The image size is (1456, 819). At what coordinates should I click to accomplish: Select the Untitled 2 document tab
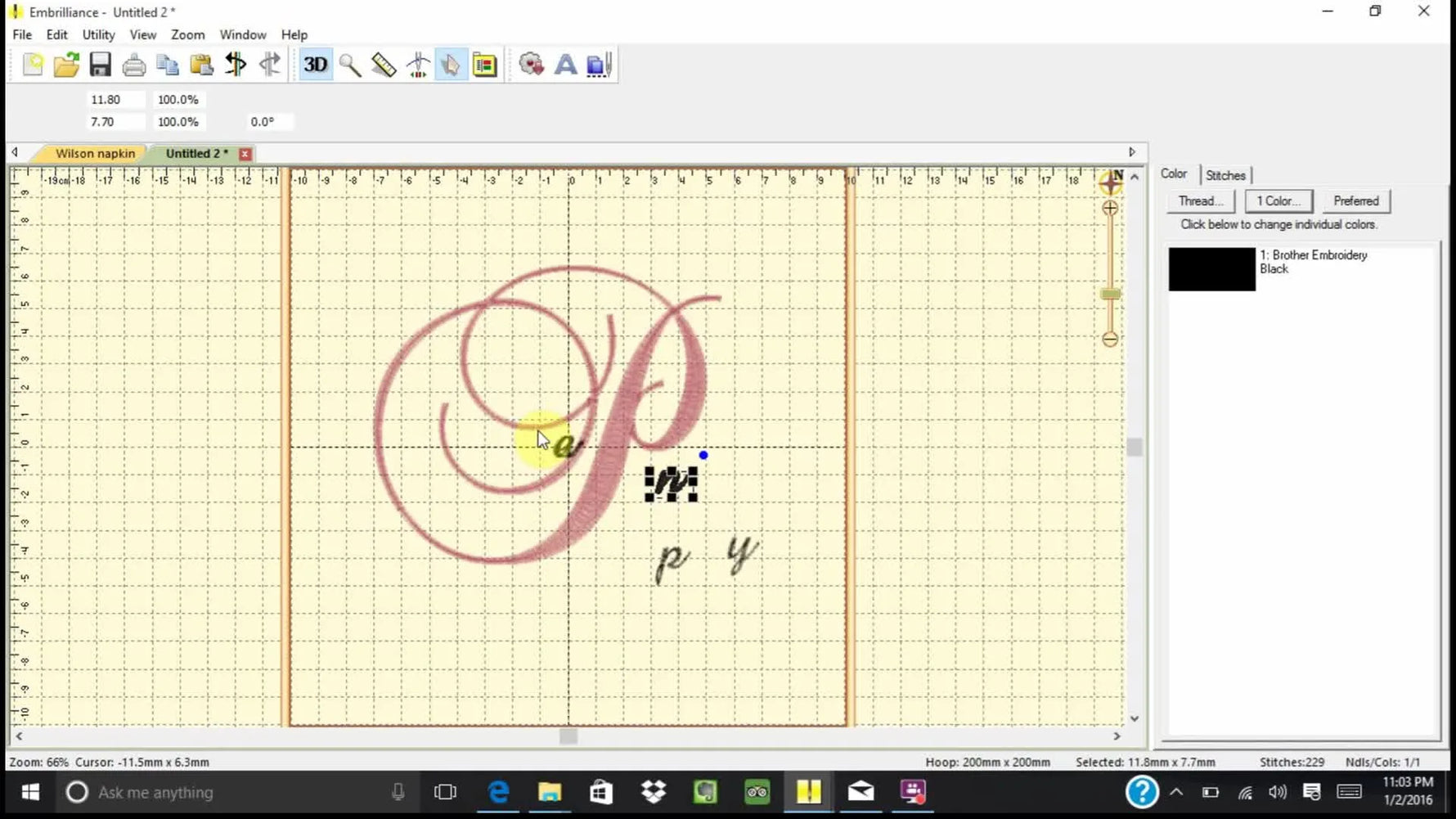click(196, 154)
